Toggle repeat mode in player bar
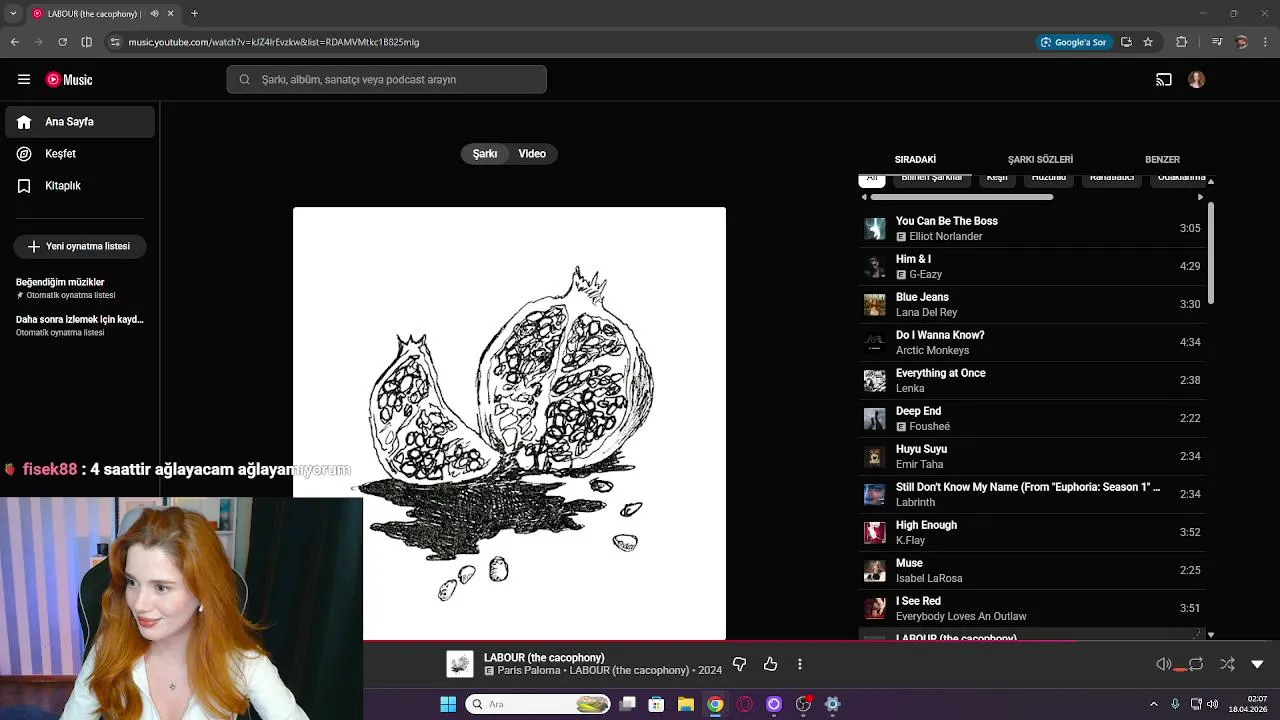 coord(1196,664)
